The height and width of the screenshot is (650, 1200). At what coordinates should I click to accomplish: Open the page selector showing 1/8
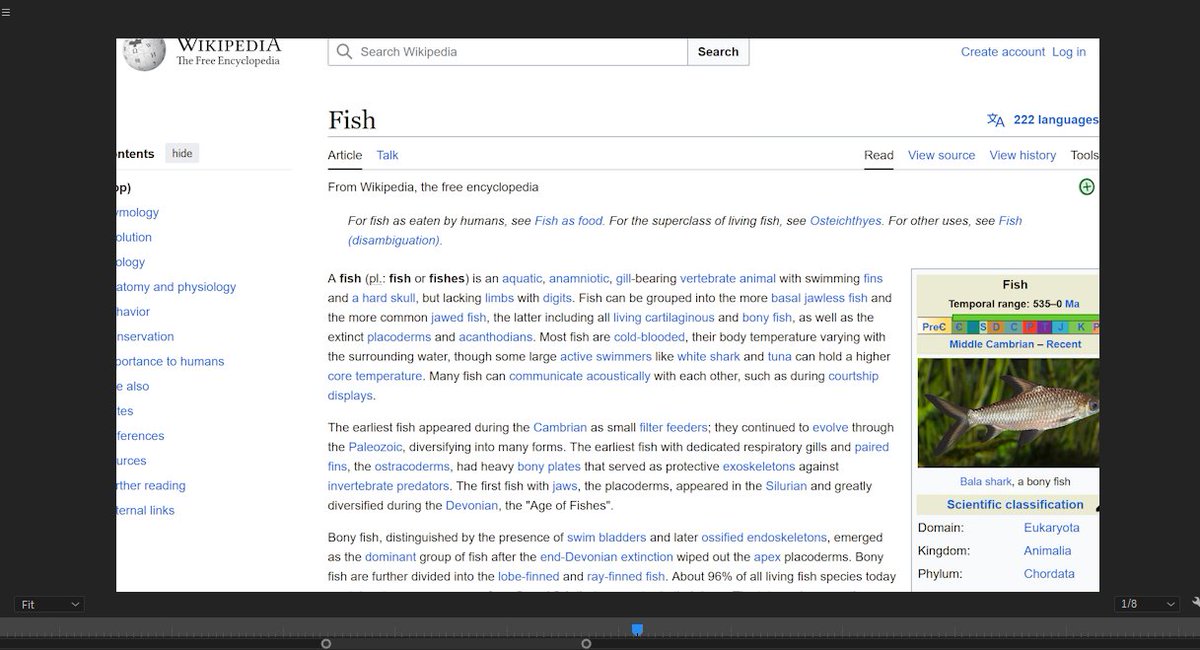(1144, 604)
